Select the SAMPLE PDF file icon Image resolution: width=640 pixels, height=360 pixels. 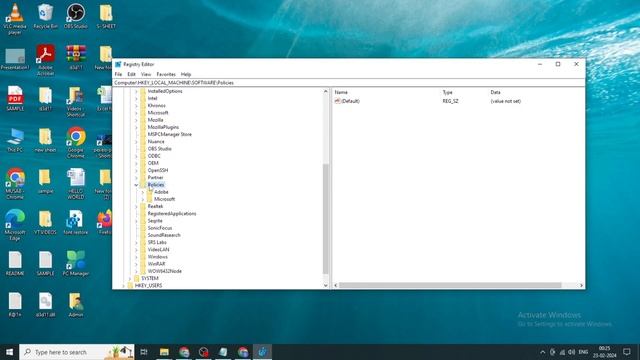pos(15,98)
